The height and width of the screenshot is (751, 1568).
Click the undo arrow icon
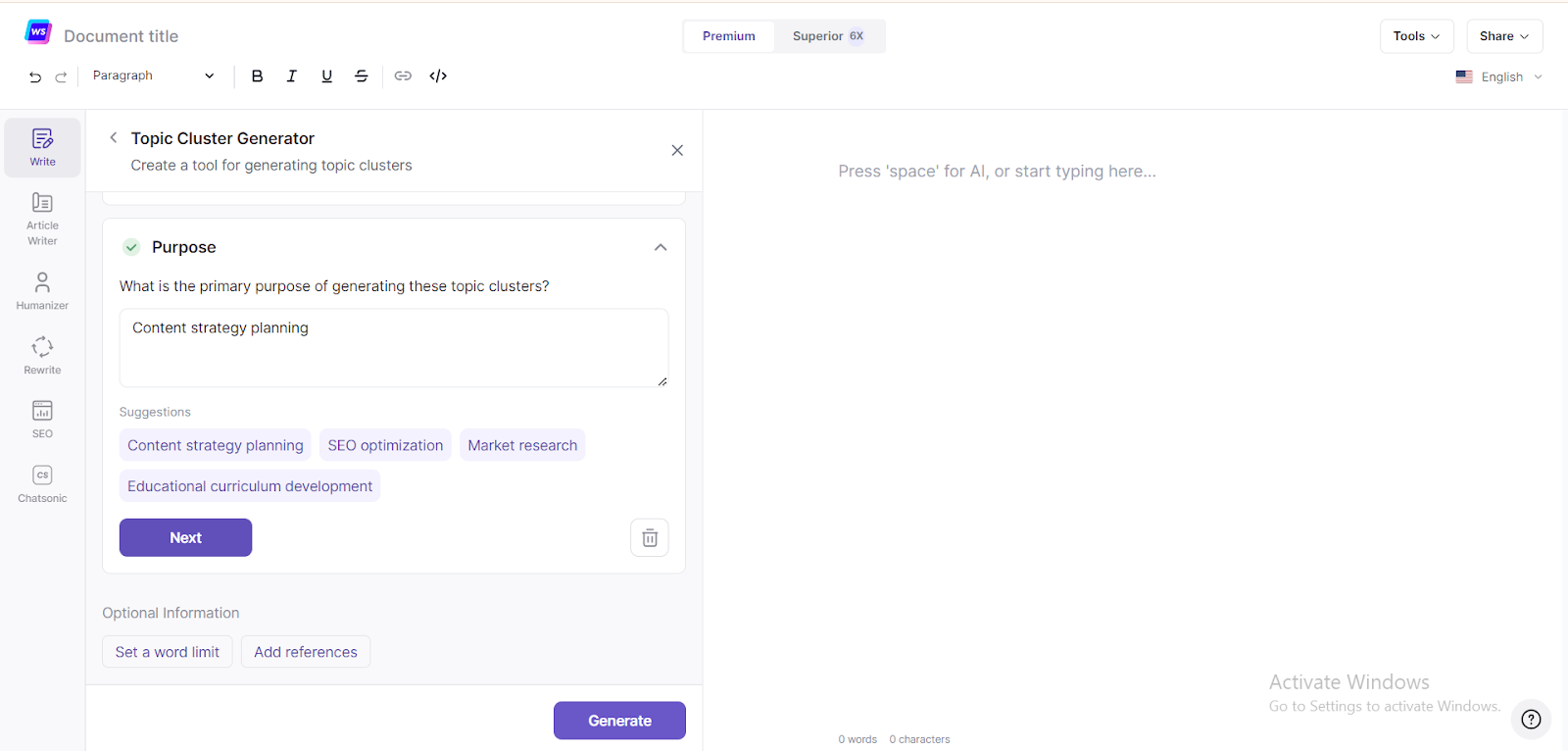click(35, 76)
